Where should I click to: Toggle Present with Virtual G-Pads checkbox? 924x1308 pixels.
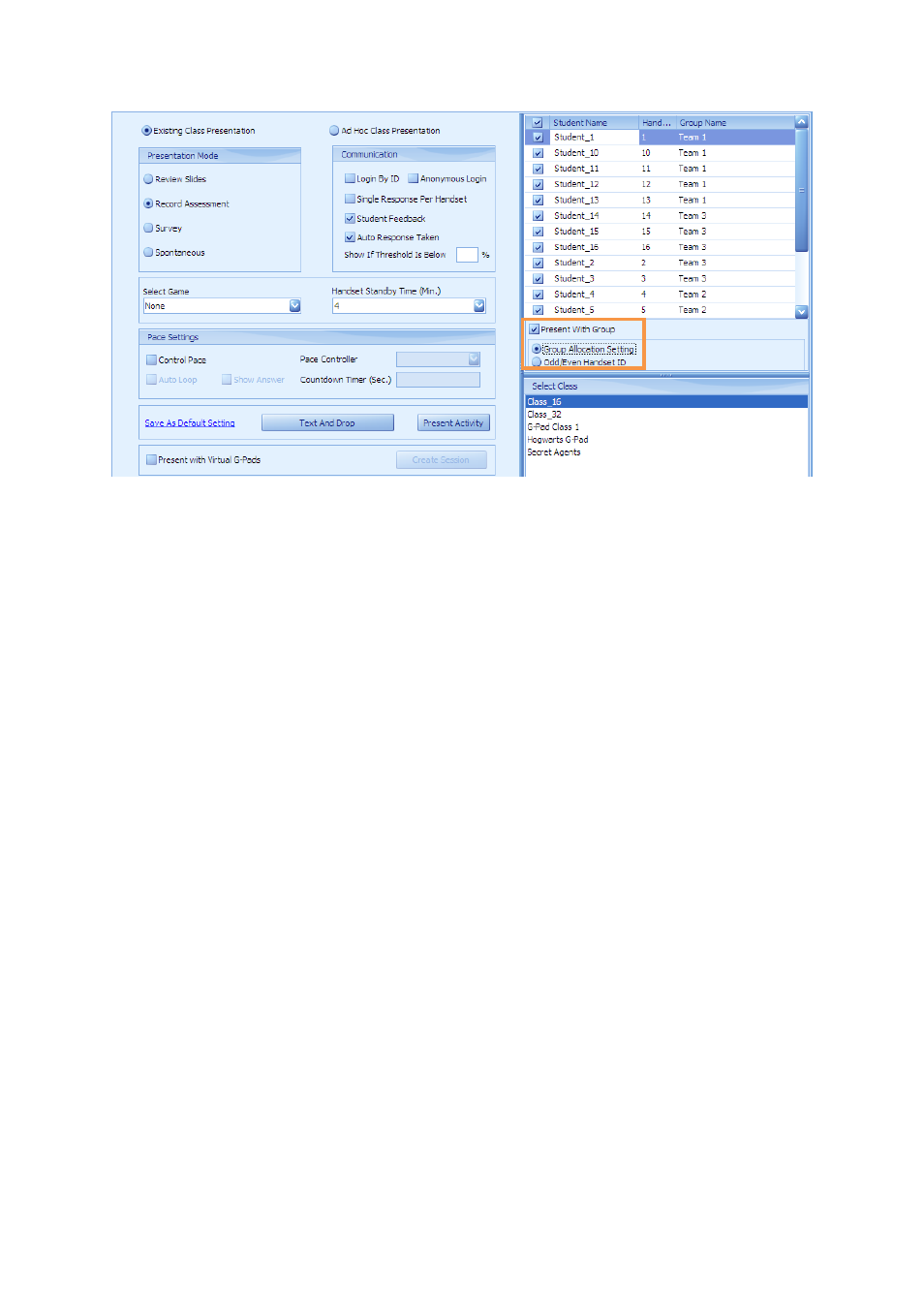tap(152, 460)
